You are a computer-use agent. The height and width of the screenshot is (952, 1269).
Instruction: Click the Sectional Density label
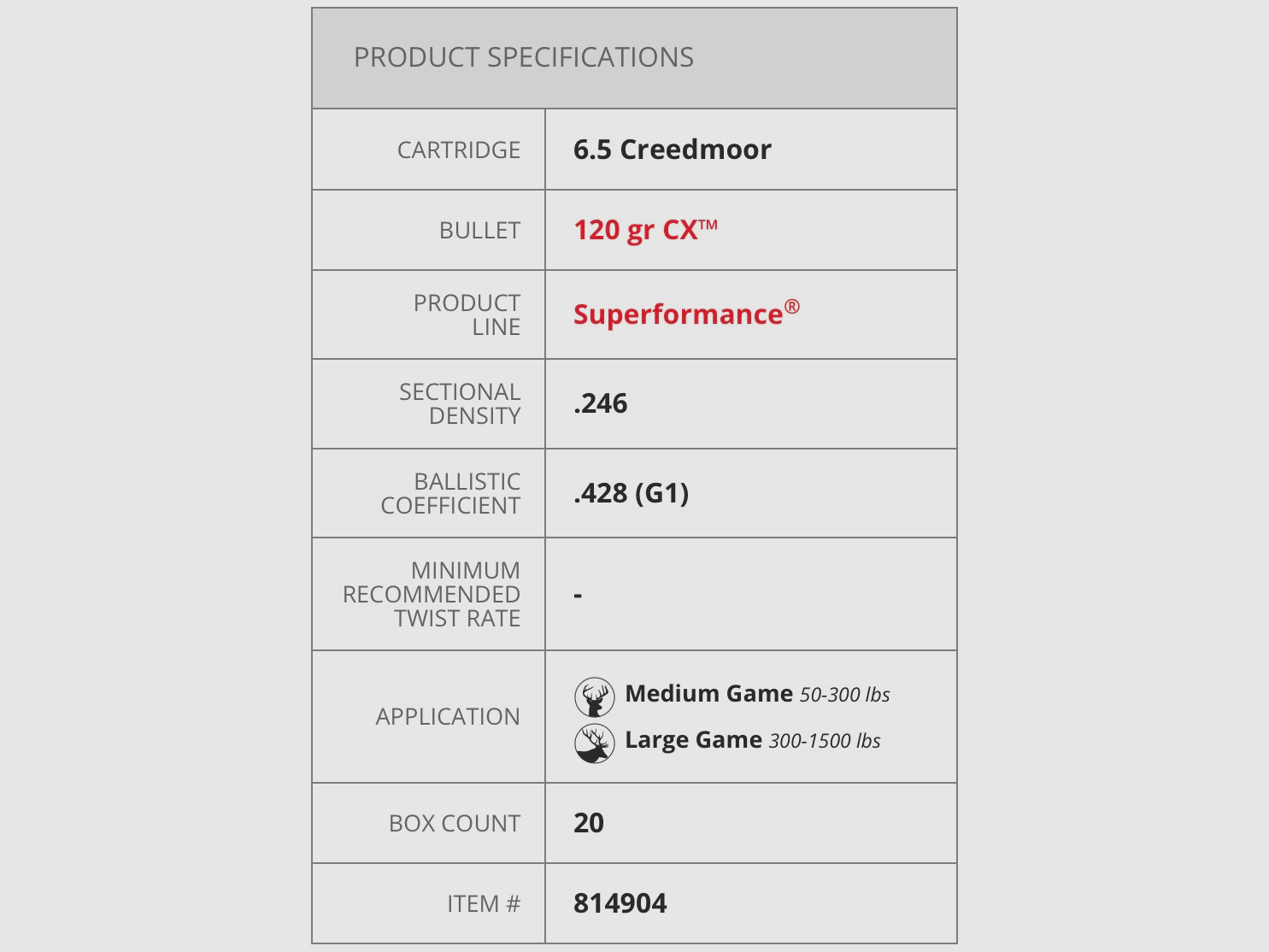(x=460, y=403)
